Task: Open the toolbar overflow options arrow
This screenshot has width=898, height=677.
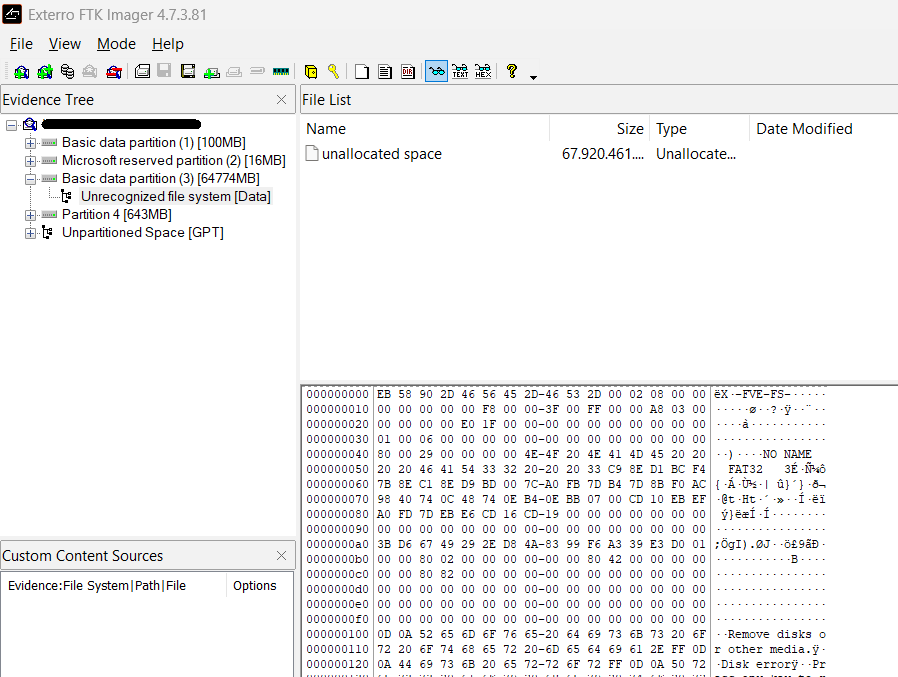Action: 533,76
